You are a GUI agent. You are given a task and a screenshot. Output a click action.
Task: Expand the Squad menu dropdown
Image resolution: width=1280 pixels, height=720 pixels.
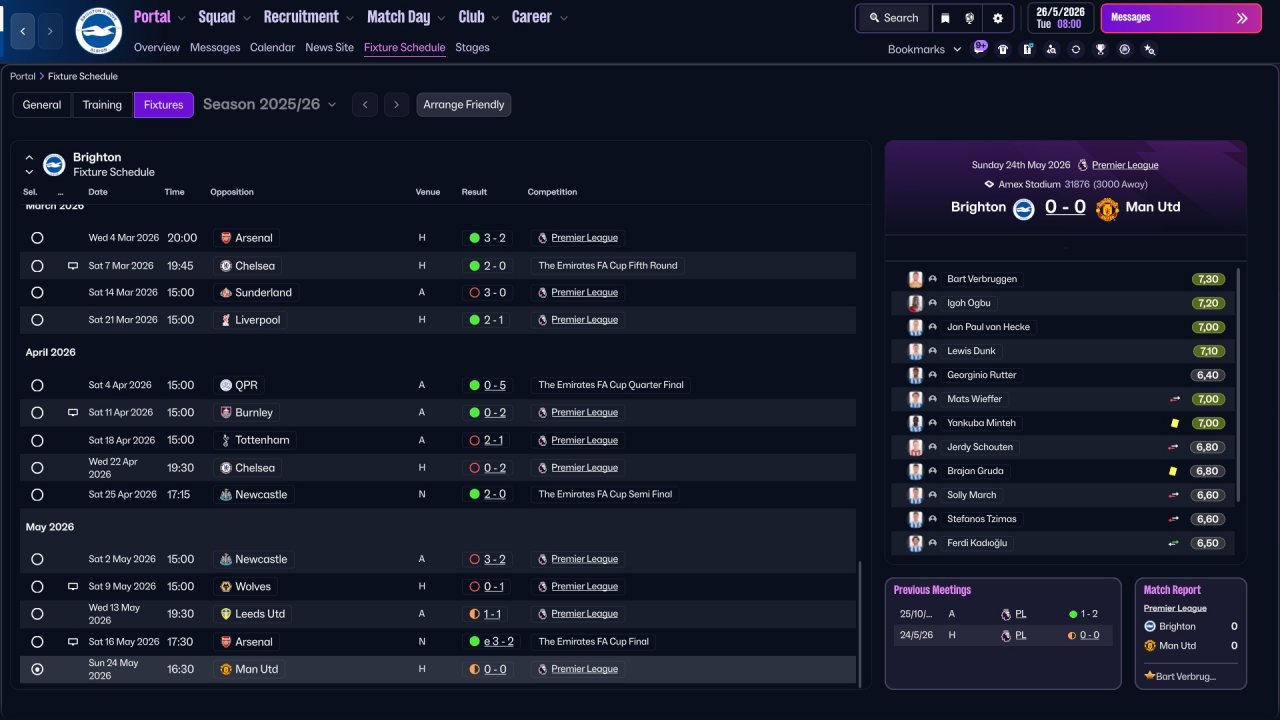246,18
